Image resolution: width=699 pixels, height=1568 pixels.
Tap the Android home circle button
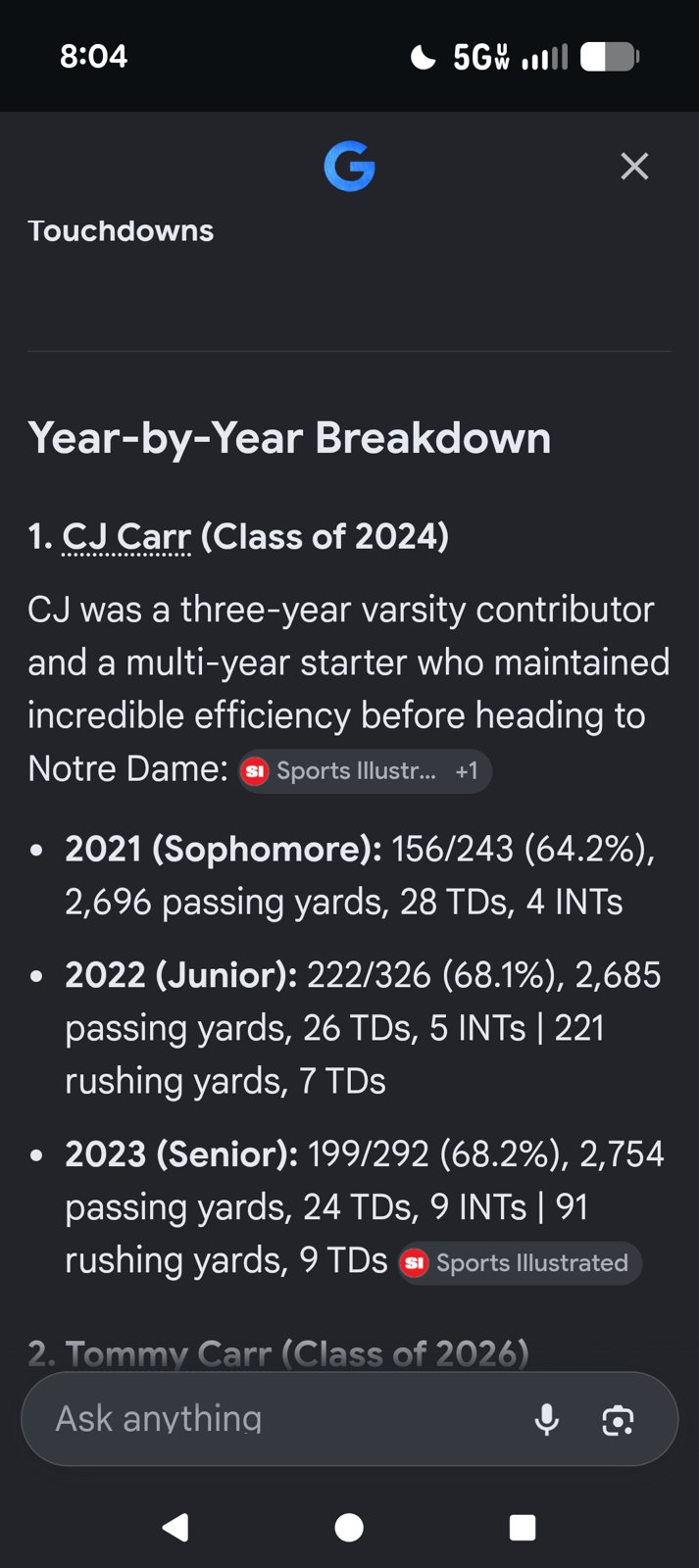coord(349,1527)
